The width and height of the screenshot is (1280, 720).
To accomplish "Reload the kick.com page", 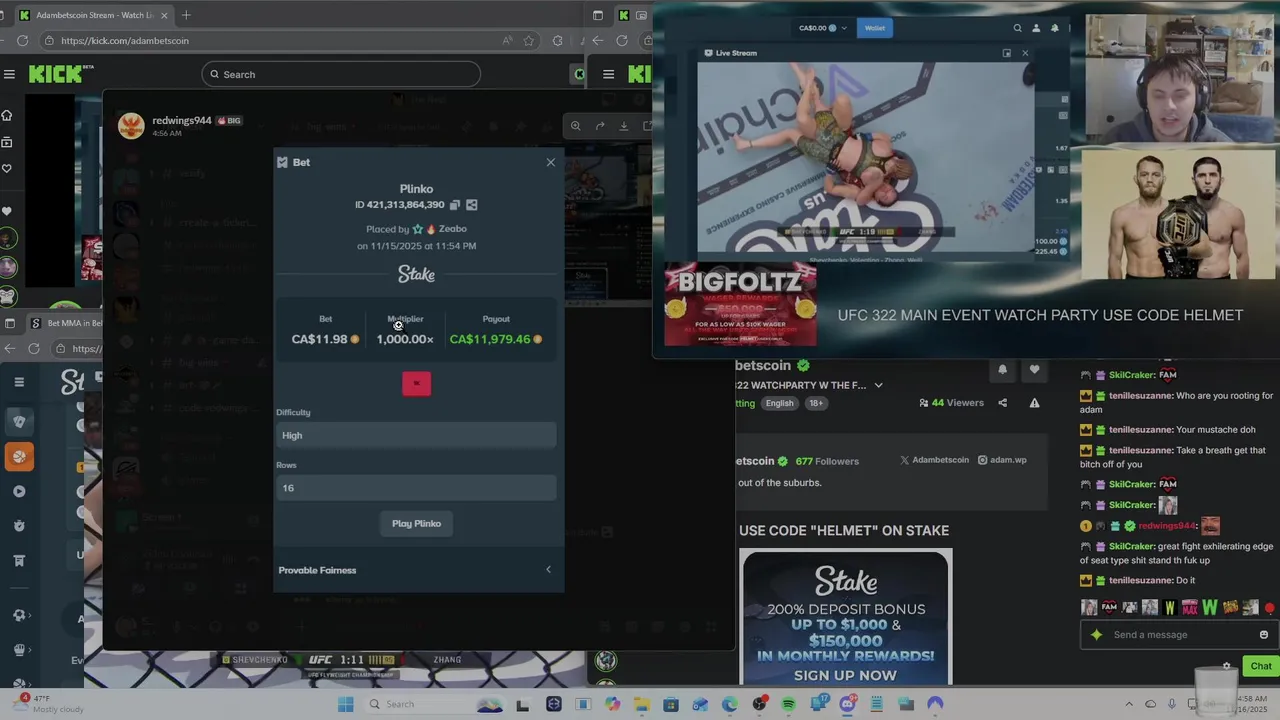I will (x=22, y=41).
